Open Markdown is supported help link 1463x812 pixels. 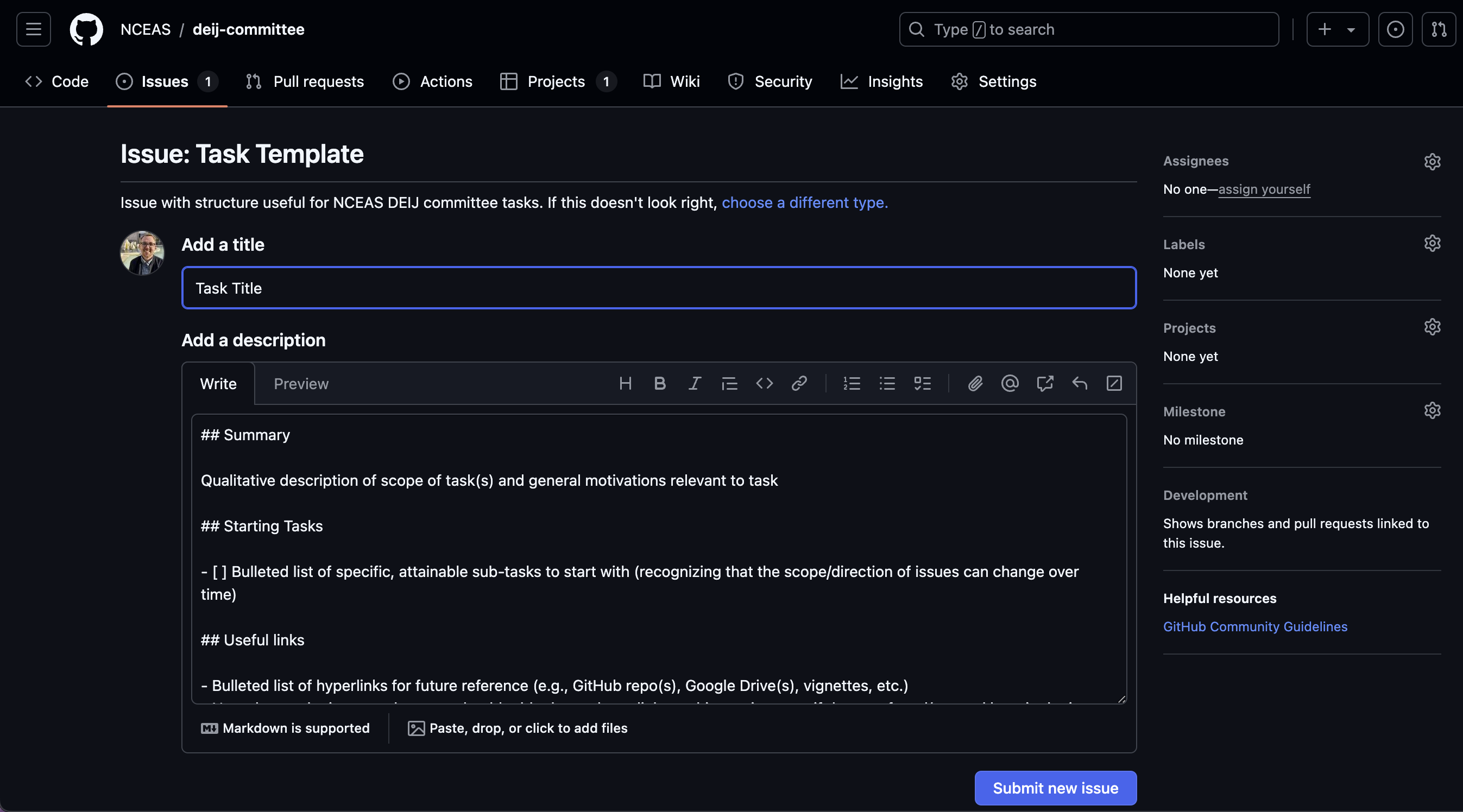coord(285,728)
